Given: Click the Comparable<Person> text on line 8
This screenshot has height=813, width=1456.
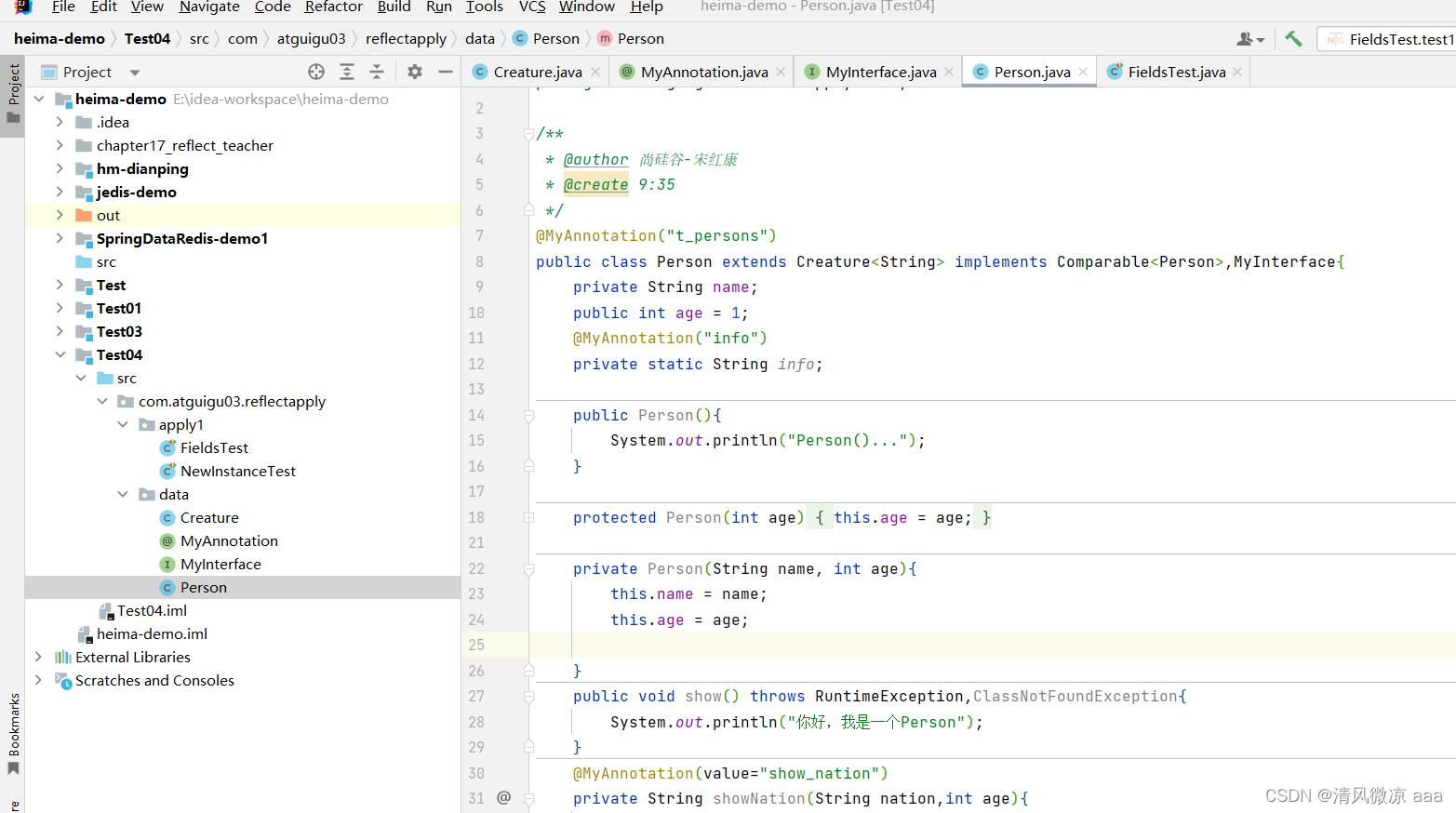Looking at the screenshot, I should [1140, 262].
